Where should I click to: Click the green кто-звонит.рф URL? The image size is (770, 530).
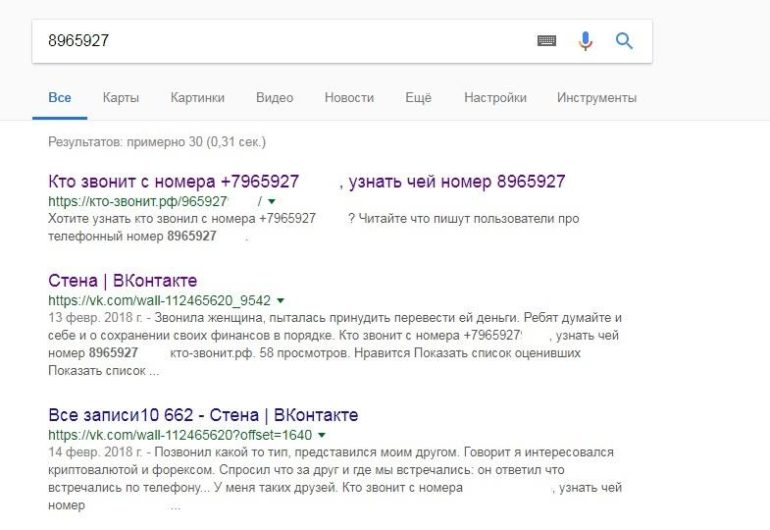tap(155, 201)
